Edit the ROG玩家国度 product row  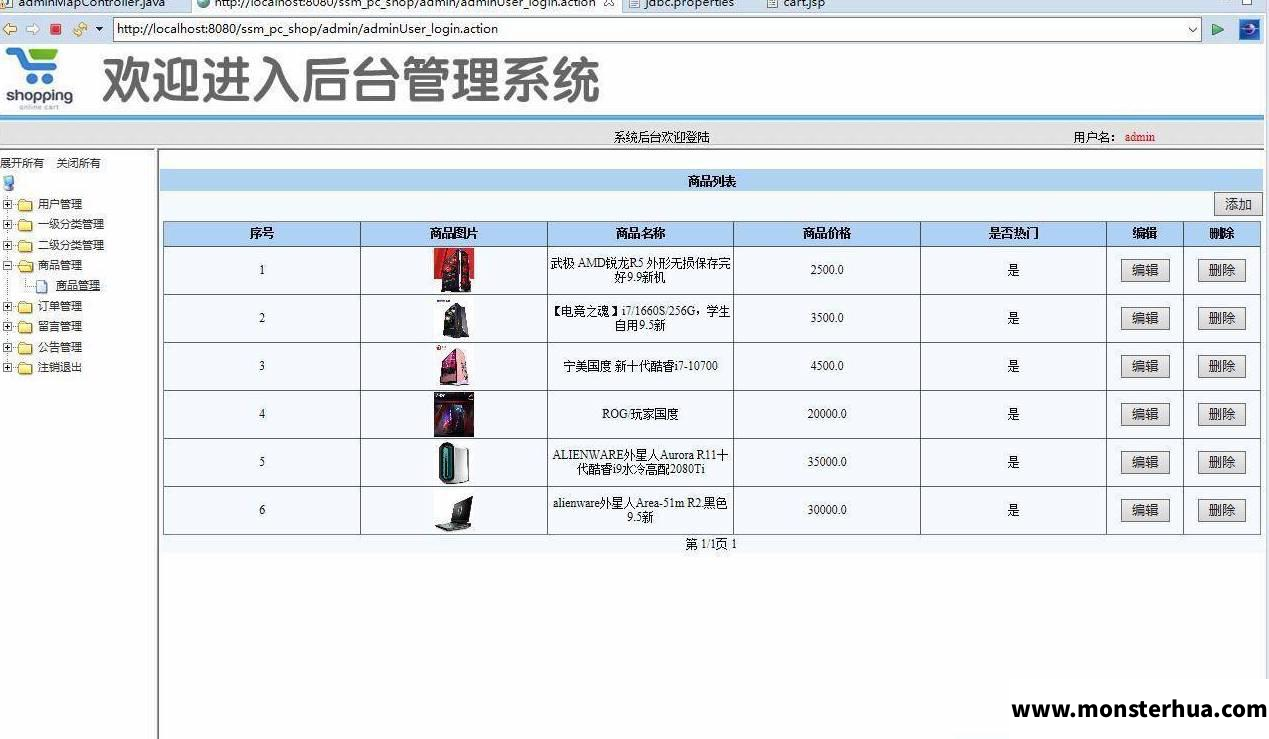pos(1145,414)
